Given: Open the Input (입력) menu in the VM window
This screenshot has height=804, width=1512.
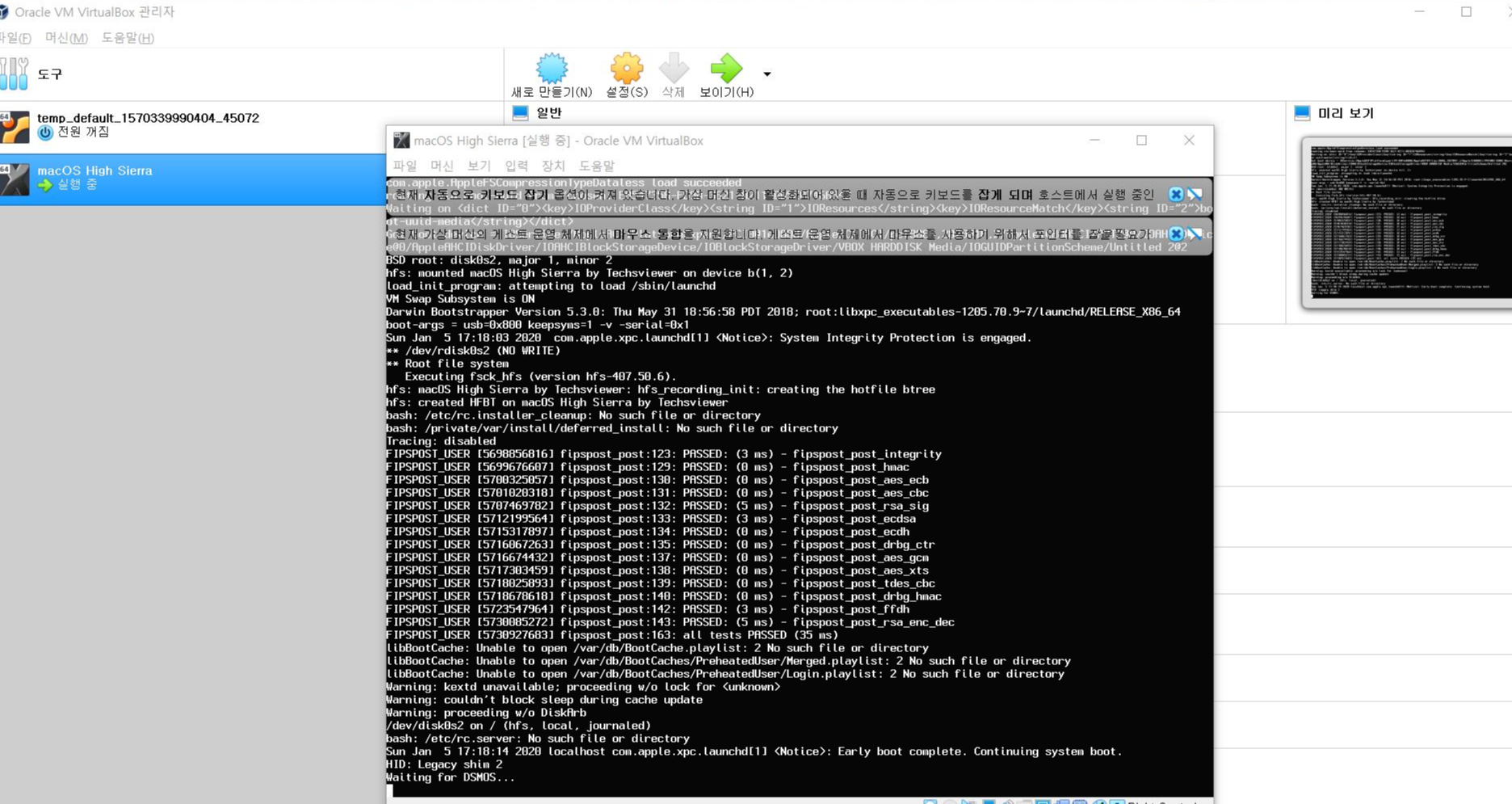Looking at the screenshot, I should pyautogui.click(x=516, y=166).
